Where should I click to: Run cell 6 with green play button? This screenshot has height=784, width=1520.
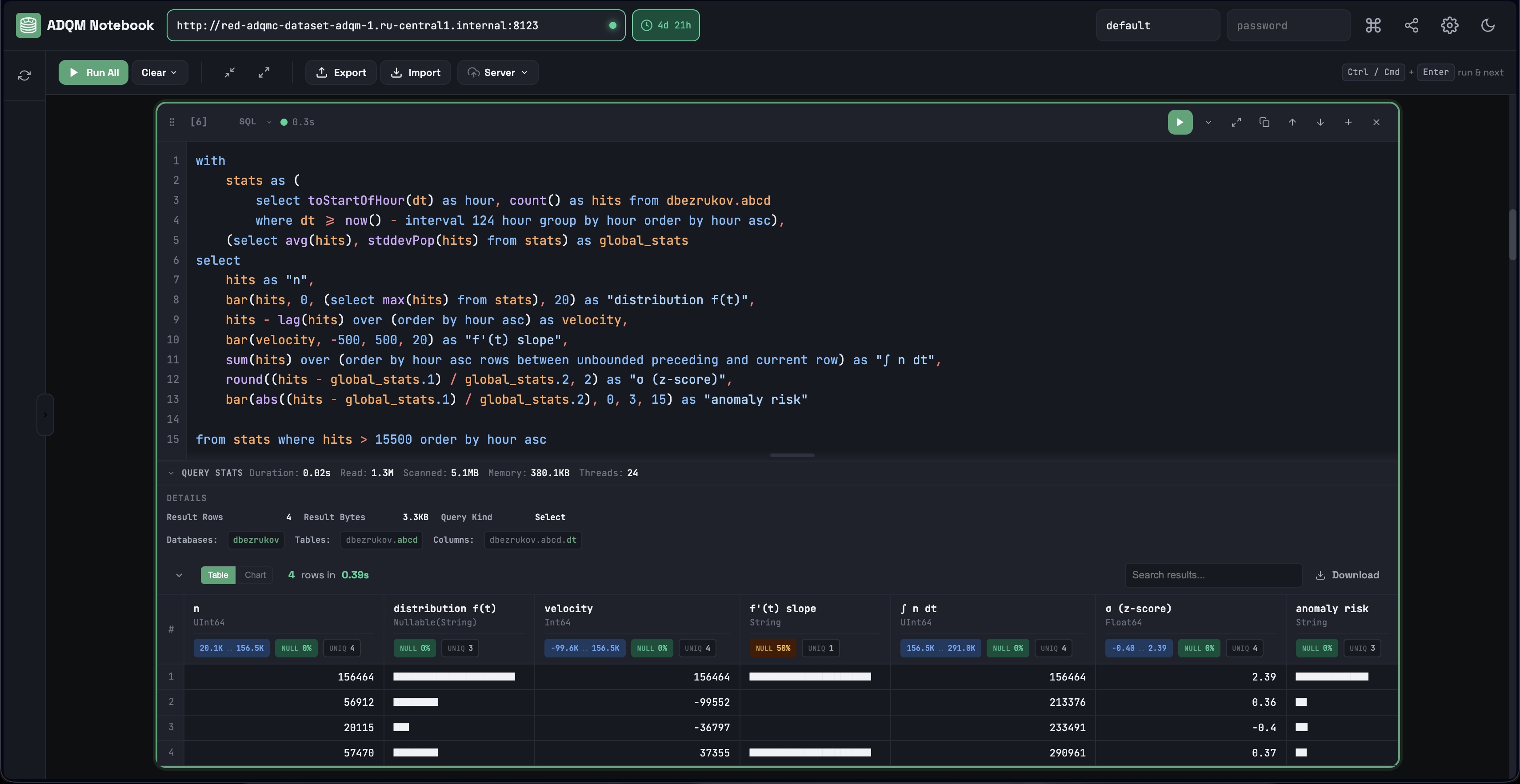point(1180,122)
